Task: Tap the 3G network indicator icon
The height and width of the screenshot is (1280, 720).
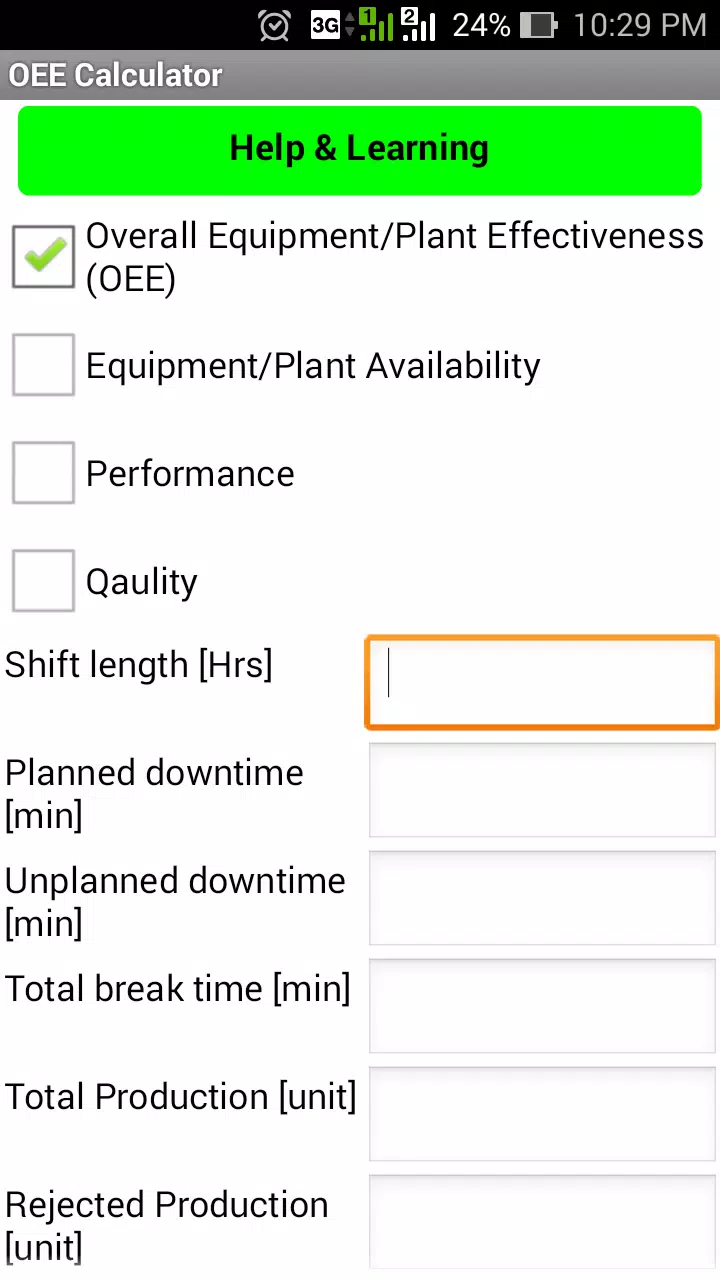Action: tap(325, 25)
